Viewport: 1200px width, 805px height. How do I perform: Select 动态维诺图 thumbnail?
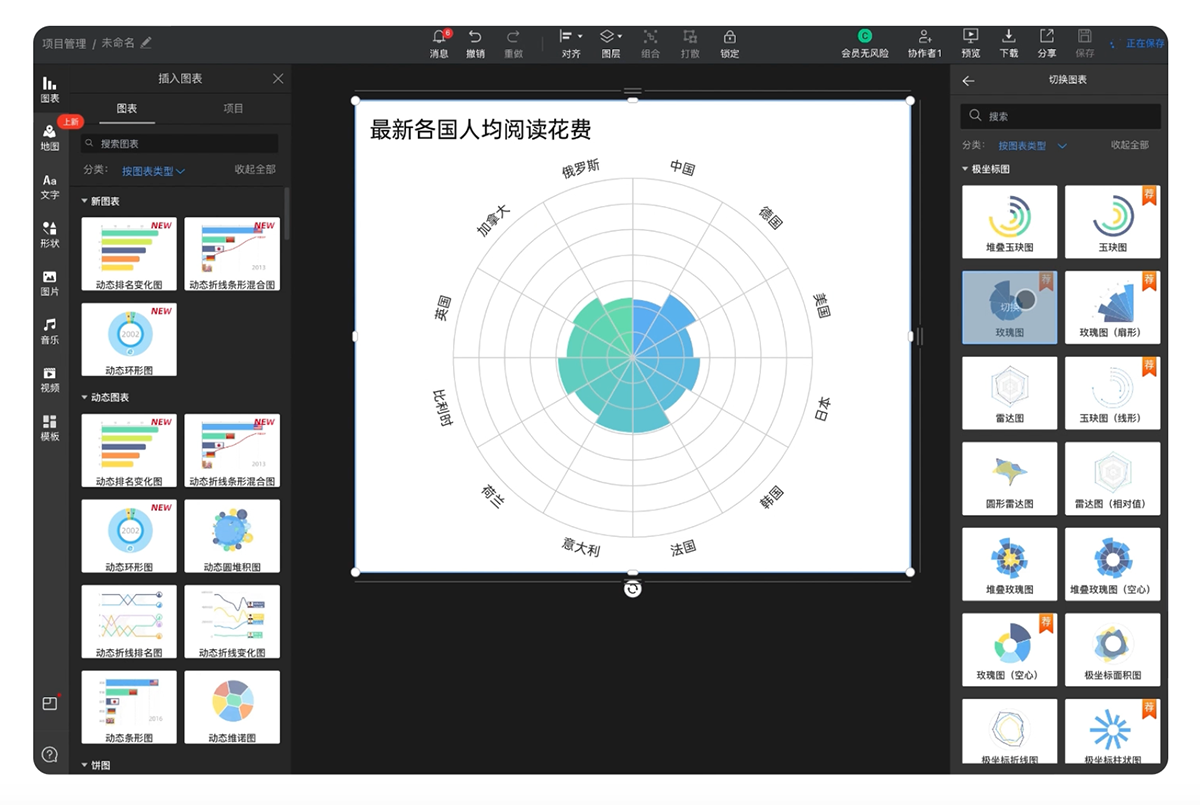232,707
